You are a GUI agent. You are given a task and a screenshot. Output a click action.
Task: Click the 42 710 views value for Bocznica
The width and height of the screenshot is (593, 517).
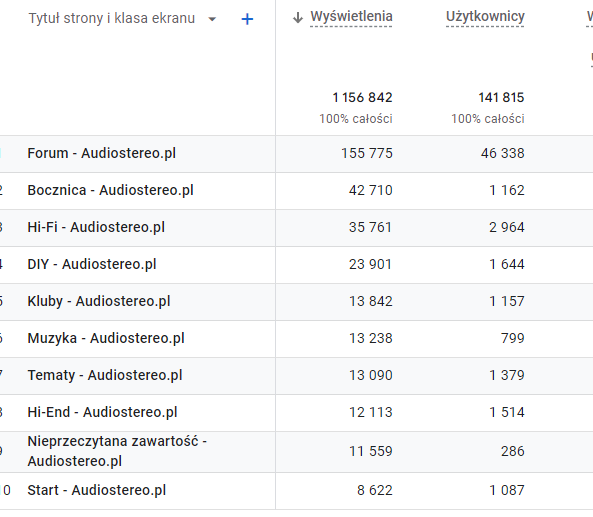[x=370, y=190]
